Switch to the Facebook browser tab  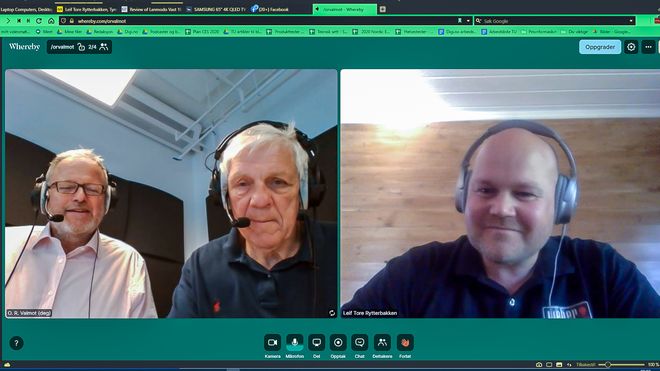tap(270, 9)
